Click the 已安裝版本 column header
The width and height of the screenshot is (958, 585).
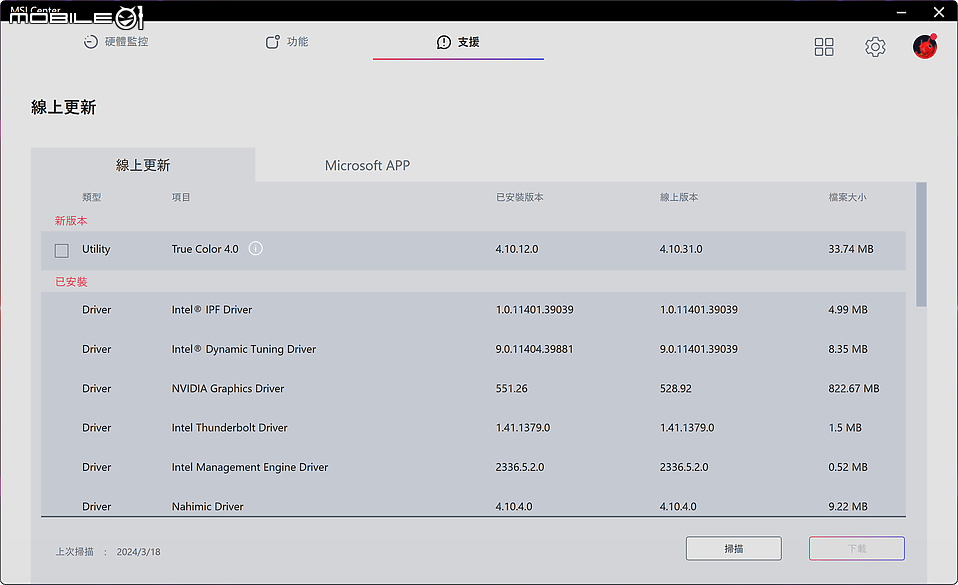click(520, 197)
